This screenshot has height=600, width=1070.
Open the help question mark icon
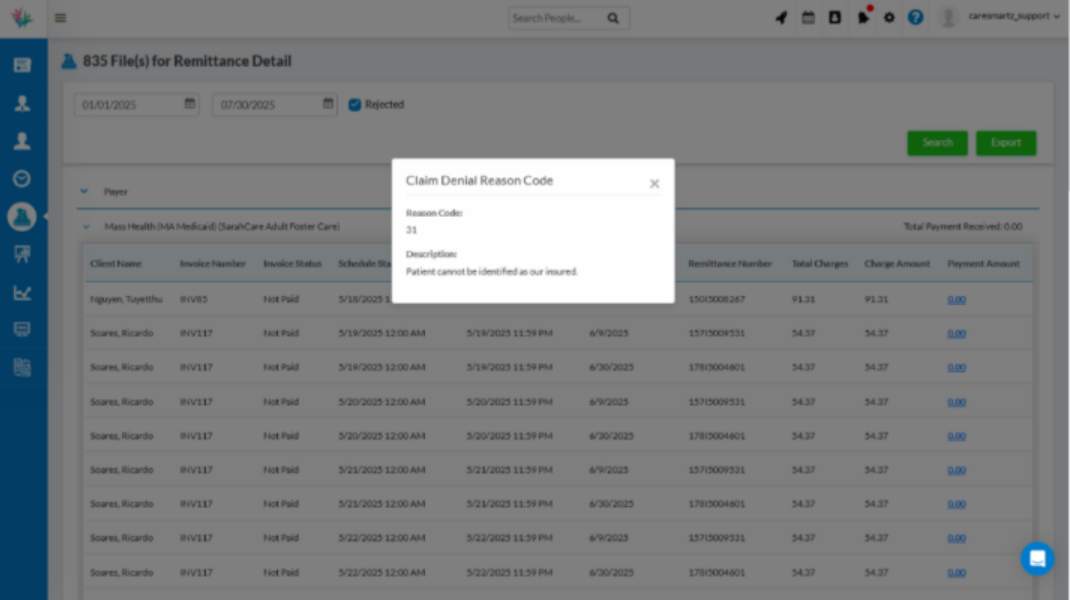pyautogui.click(x=915, y=17)
